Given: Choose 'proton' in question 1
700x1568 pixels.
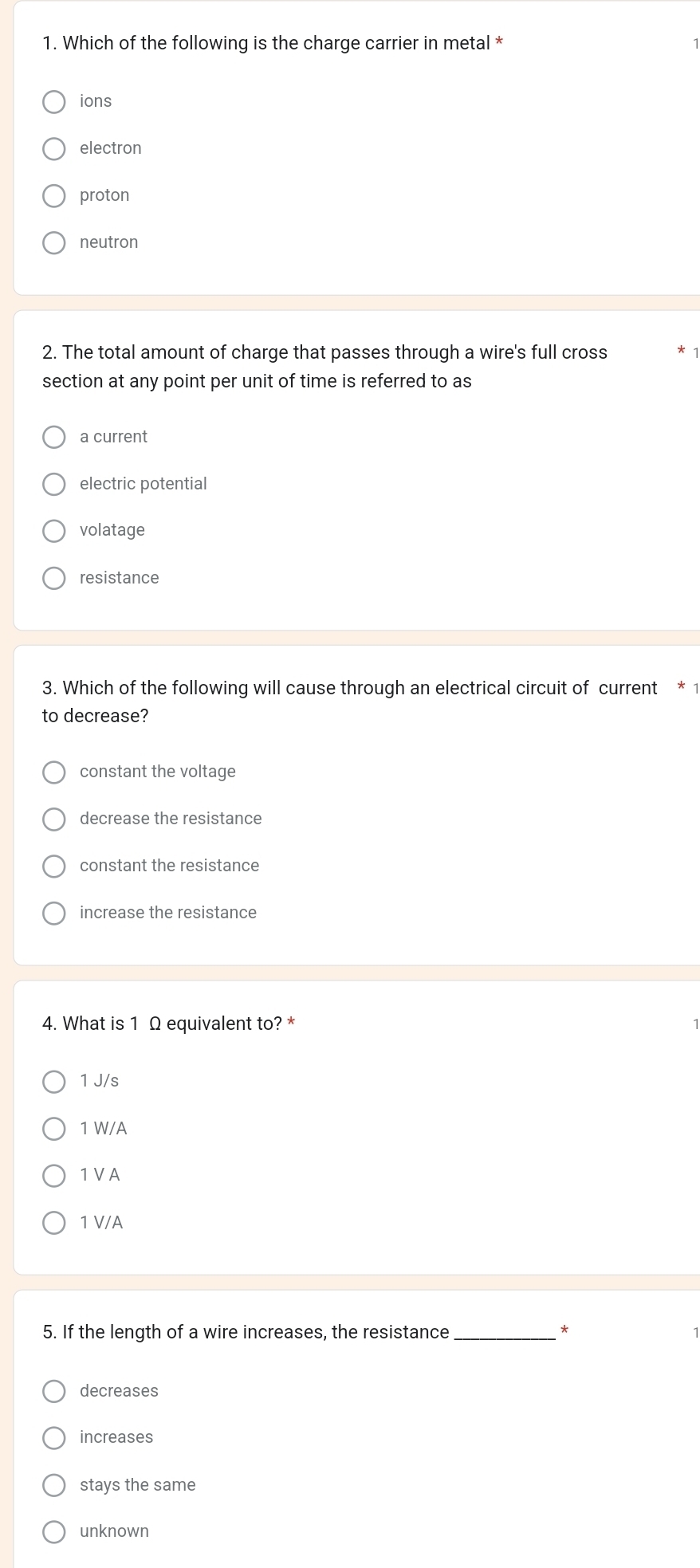Looking at the screenshot, I should tap(53, 195).
